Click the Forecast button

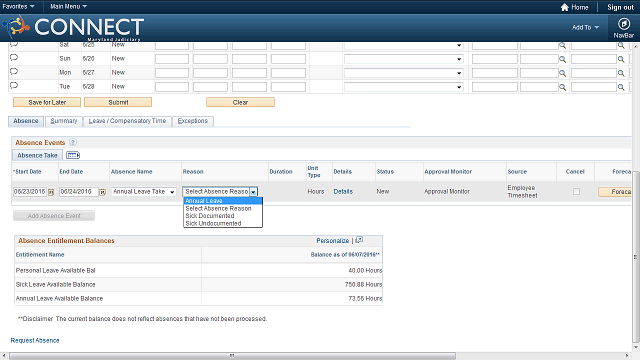tap(616, 192)
